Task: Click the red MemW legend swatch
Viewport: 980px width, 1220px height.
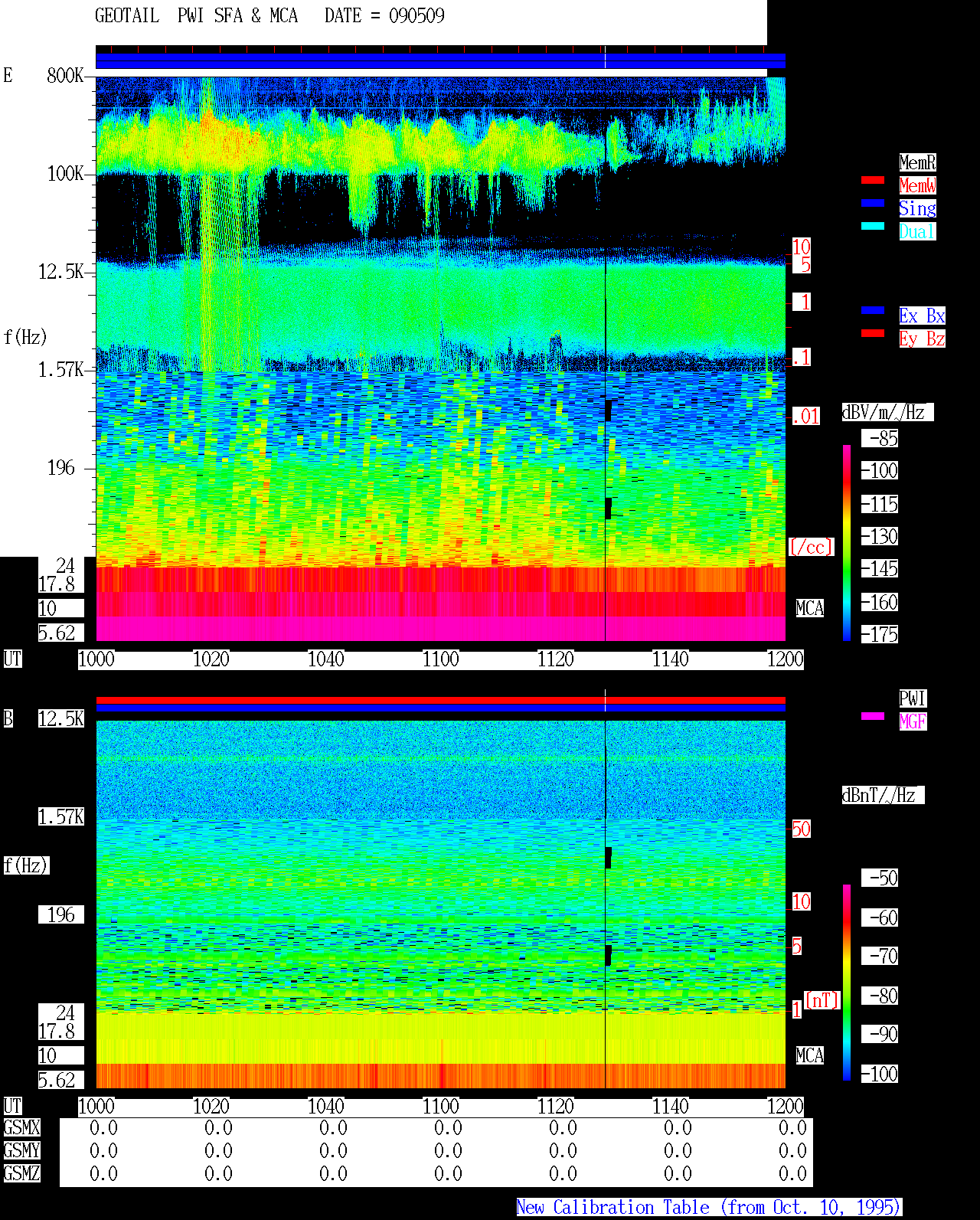Action: click(x=873, y=180)
